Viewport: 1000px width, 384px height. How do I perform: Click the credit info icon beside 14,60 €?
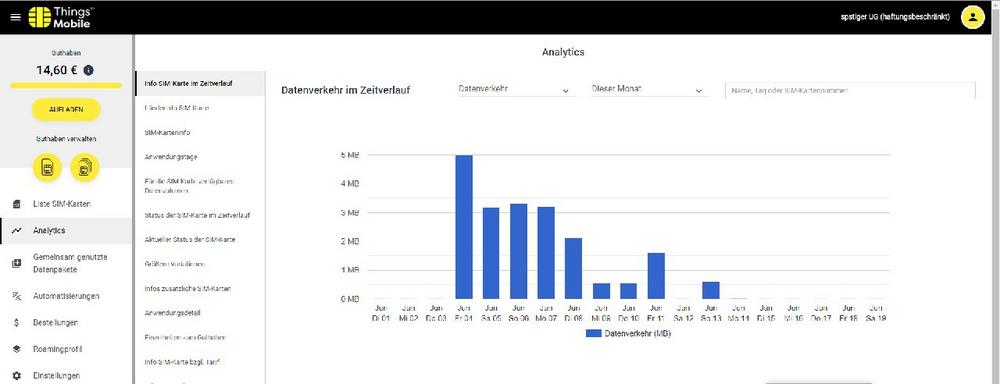click(x=89, y=70)
